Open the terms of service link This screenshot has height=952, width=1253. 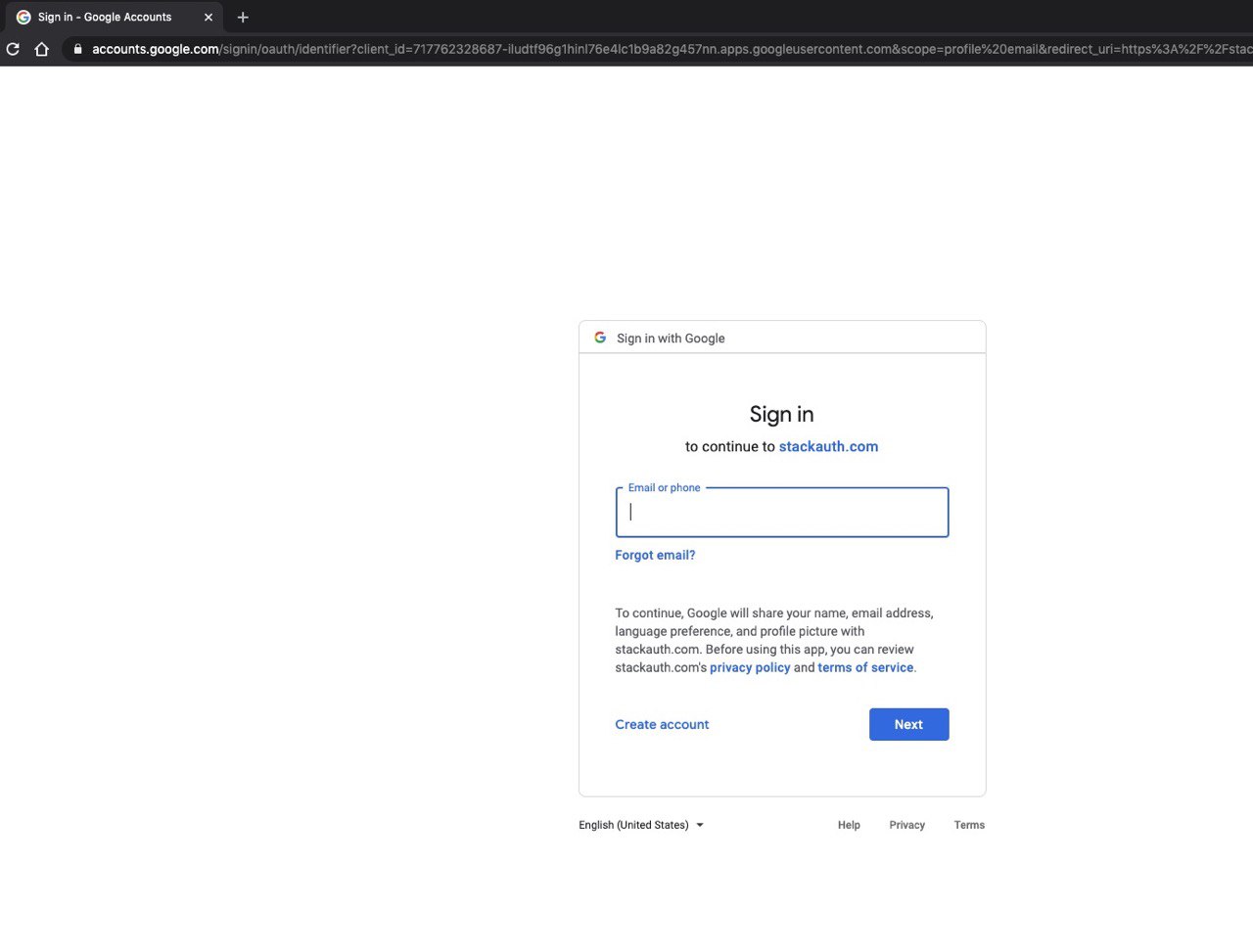coord(865,667)
